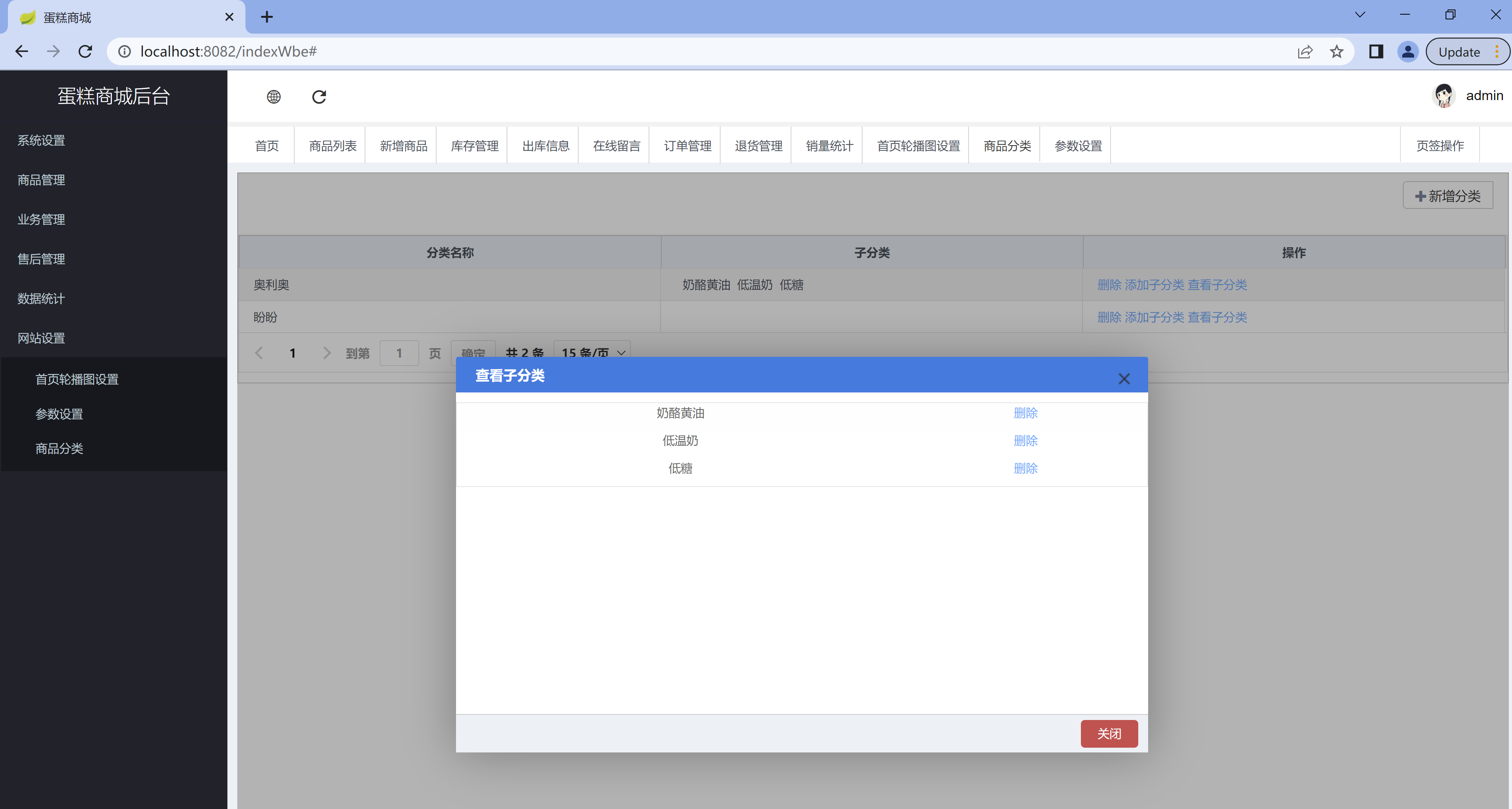Click the 奥利奥 category name cell
The image size is (1512, 809).
450,285
